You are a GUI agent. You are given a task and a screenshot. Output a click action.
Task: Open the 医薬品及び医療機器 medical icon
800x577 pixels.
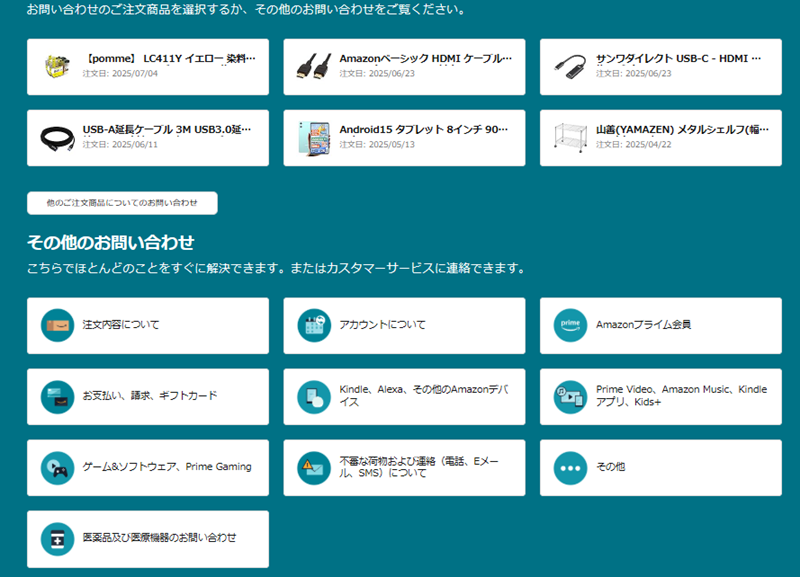click(58, 539)
